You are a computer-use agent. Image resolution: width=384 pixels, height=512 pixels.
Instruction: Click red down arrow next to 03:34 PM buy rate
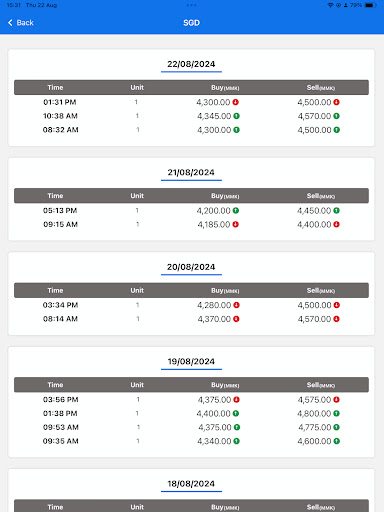click(x=236, y=305)
